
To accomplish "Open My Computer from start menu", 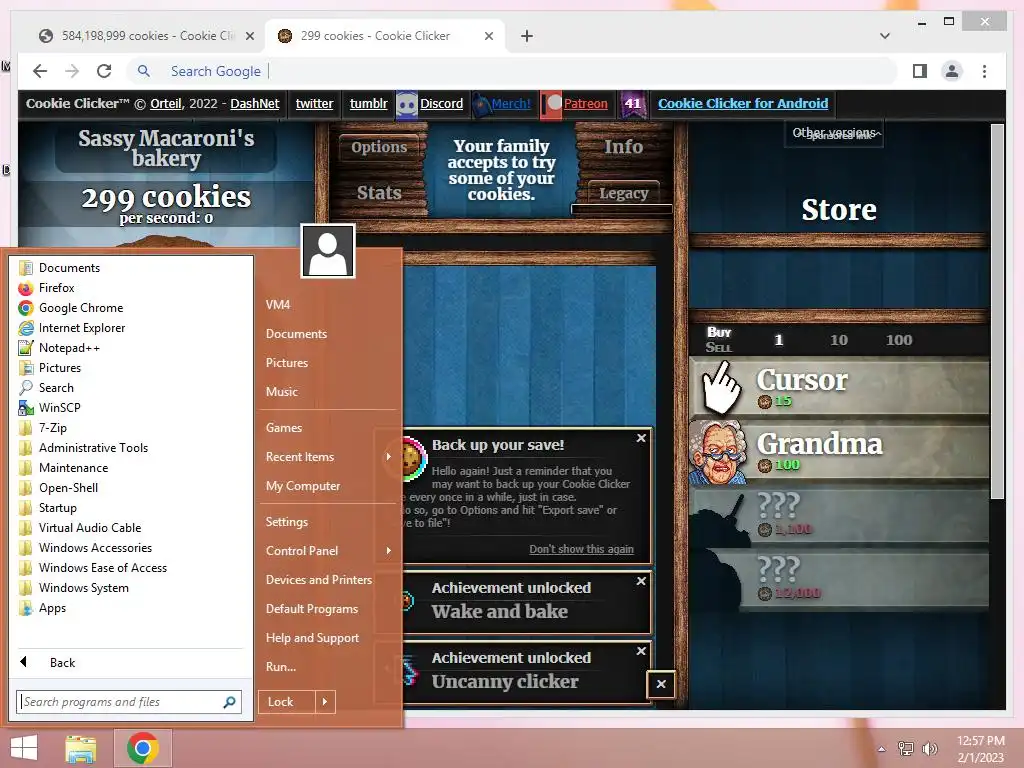I will click(302, 486).
